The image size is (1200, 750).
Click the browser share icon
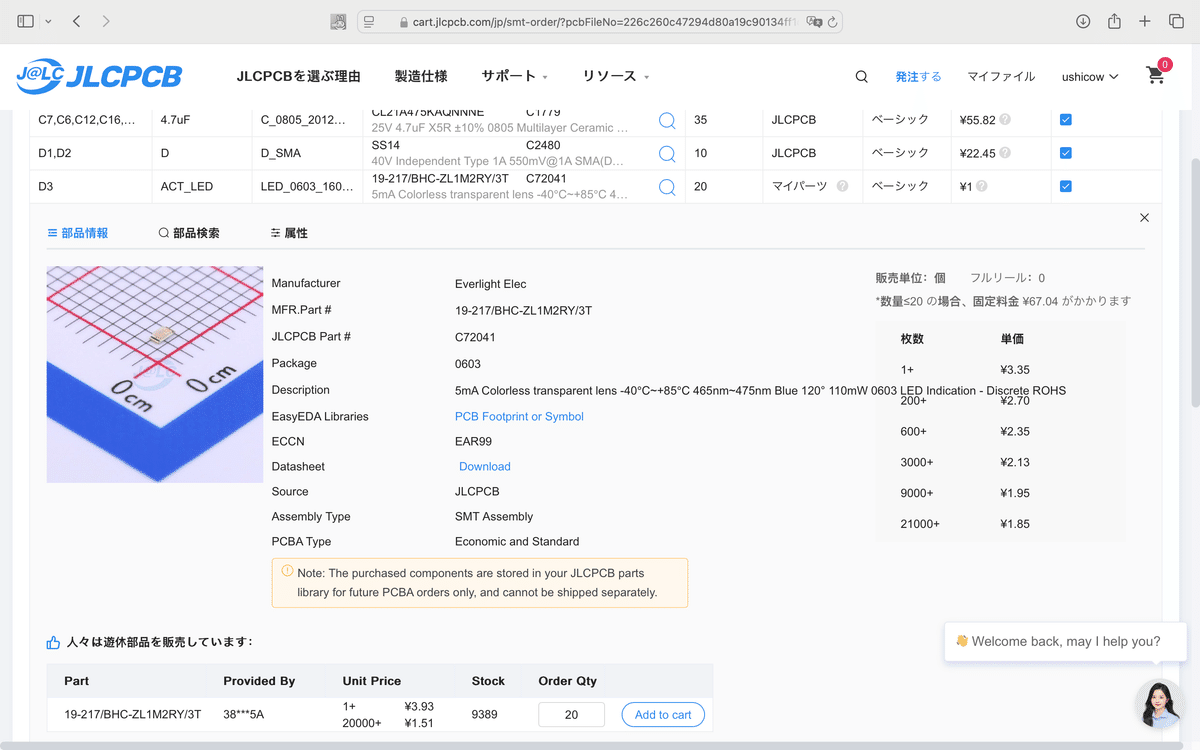click(x=1114, y=20)
